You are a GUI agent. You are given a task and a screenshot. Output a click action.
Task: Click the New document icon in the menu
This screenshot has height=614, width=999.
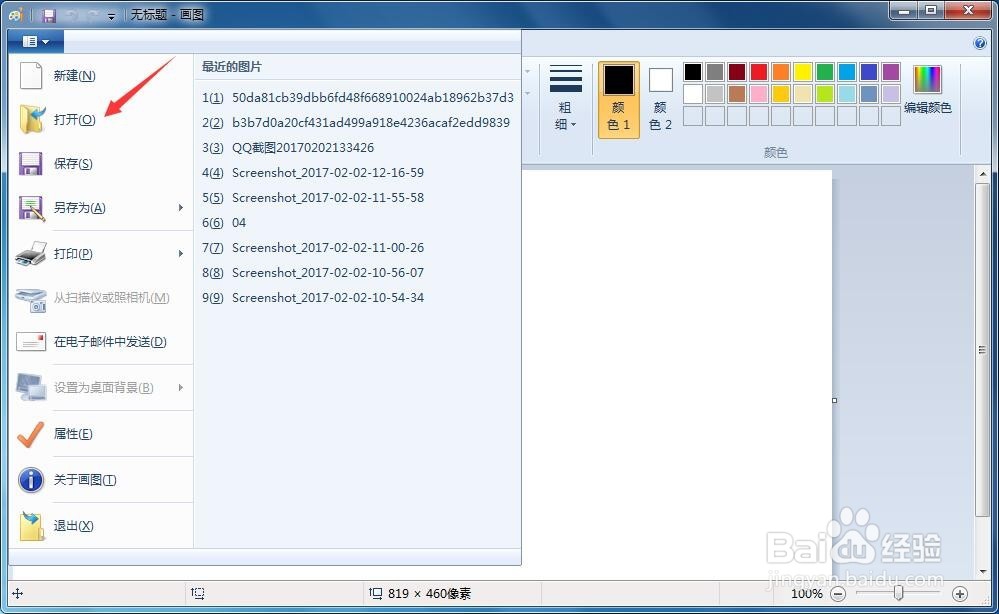(31, 75)
